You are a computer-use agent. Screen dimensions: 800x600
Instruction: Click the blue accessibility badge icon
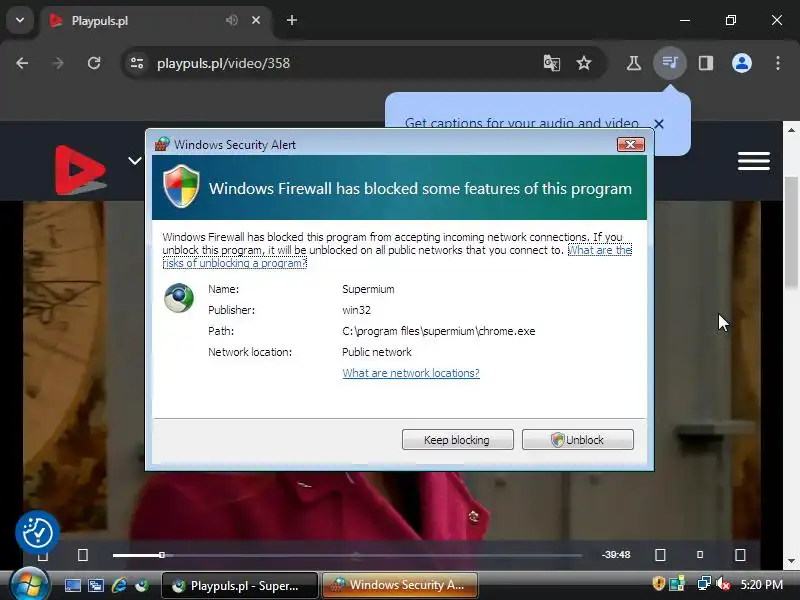[x=37, y=533]
